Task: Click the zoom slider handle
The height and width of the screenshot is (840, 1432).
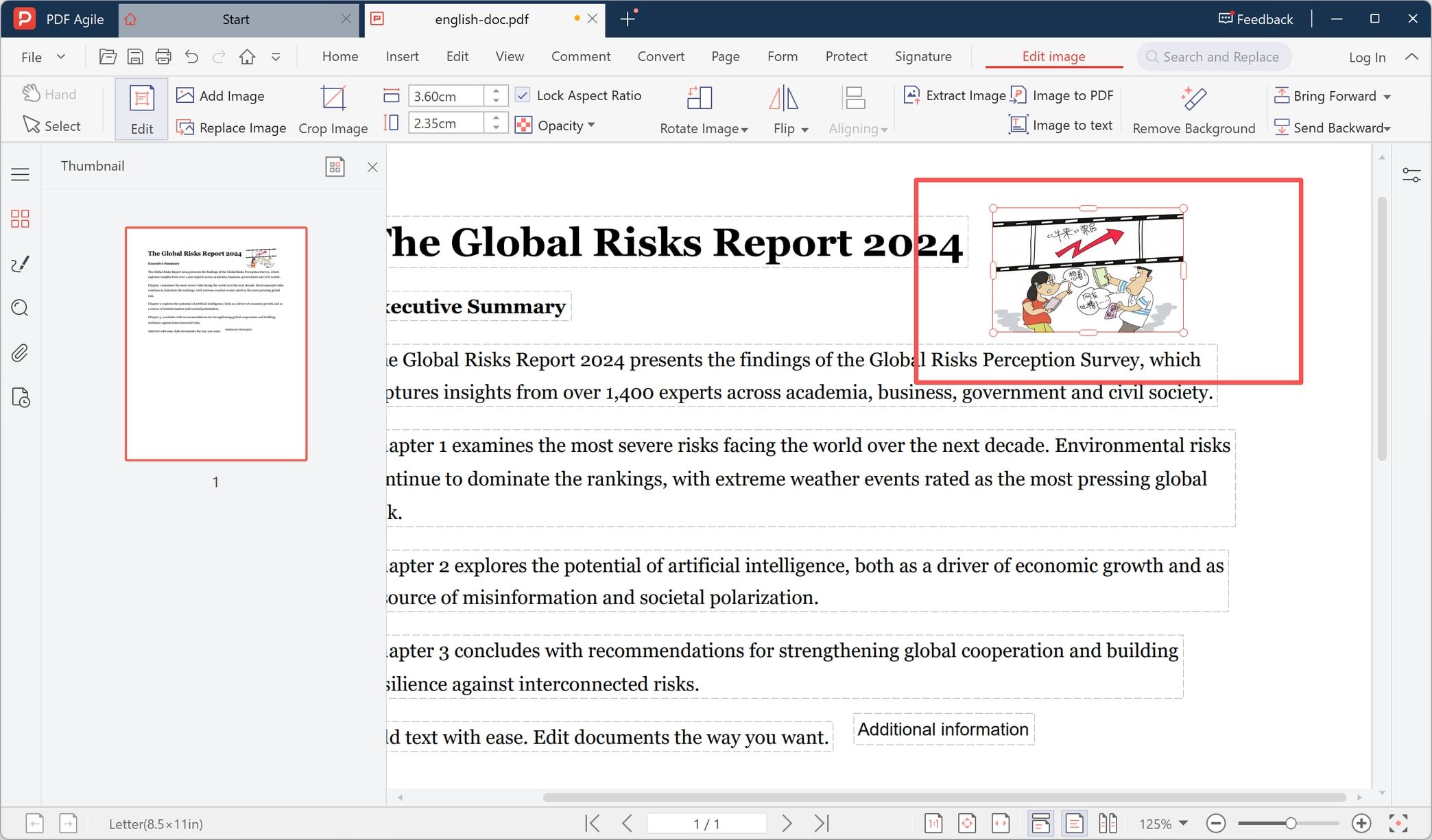Action: coord(1291,823)
